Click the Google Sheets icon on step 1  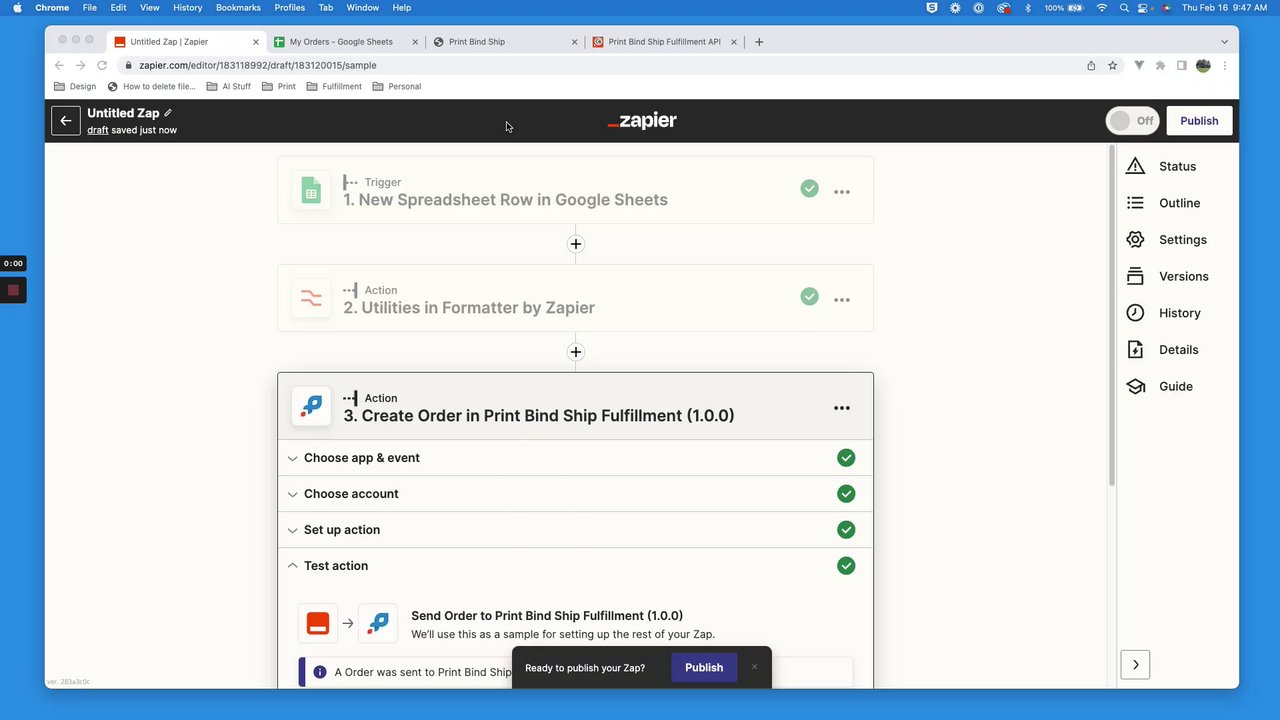coord(311,191)
